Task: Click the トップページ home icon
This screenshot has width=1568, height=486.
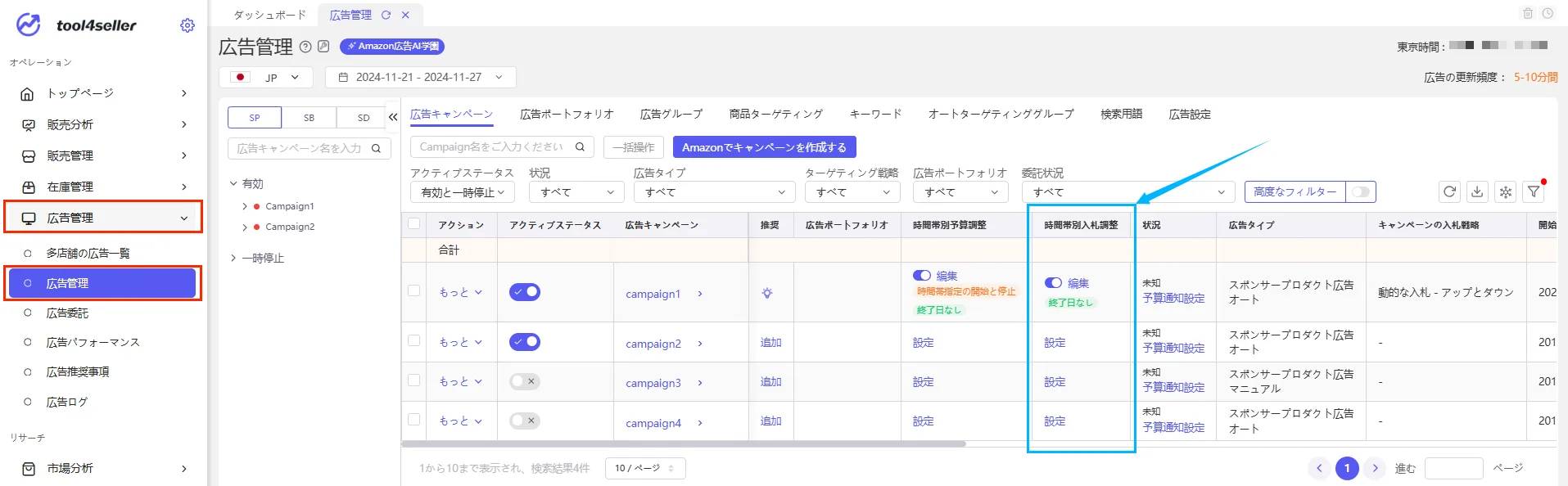Action: pos(28,93)
